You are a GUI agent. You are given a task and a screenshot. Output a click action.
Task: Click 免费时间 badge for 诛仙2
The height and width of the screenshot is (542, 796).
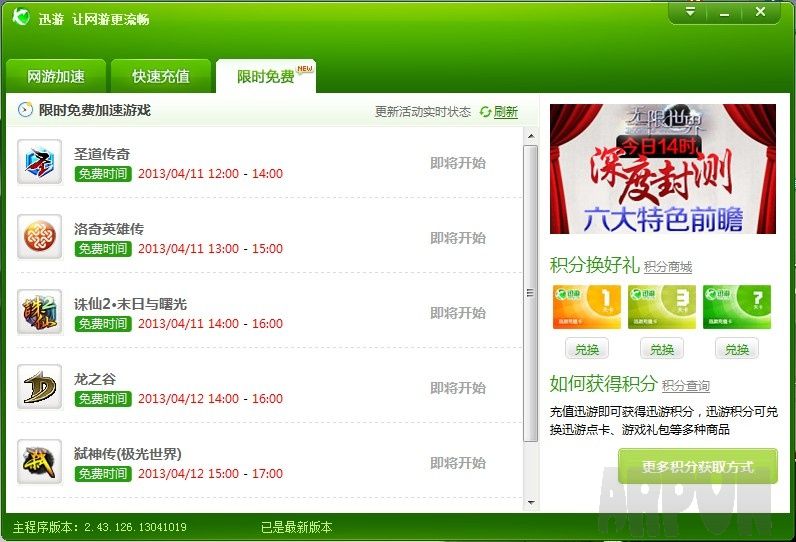(103, 324)
